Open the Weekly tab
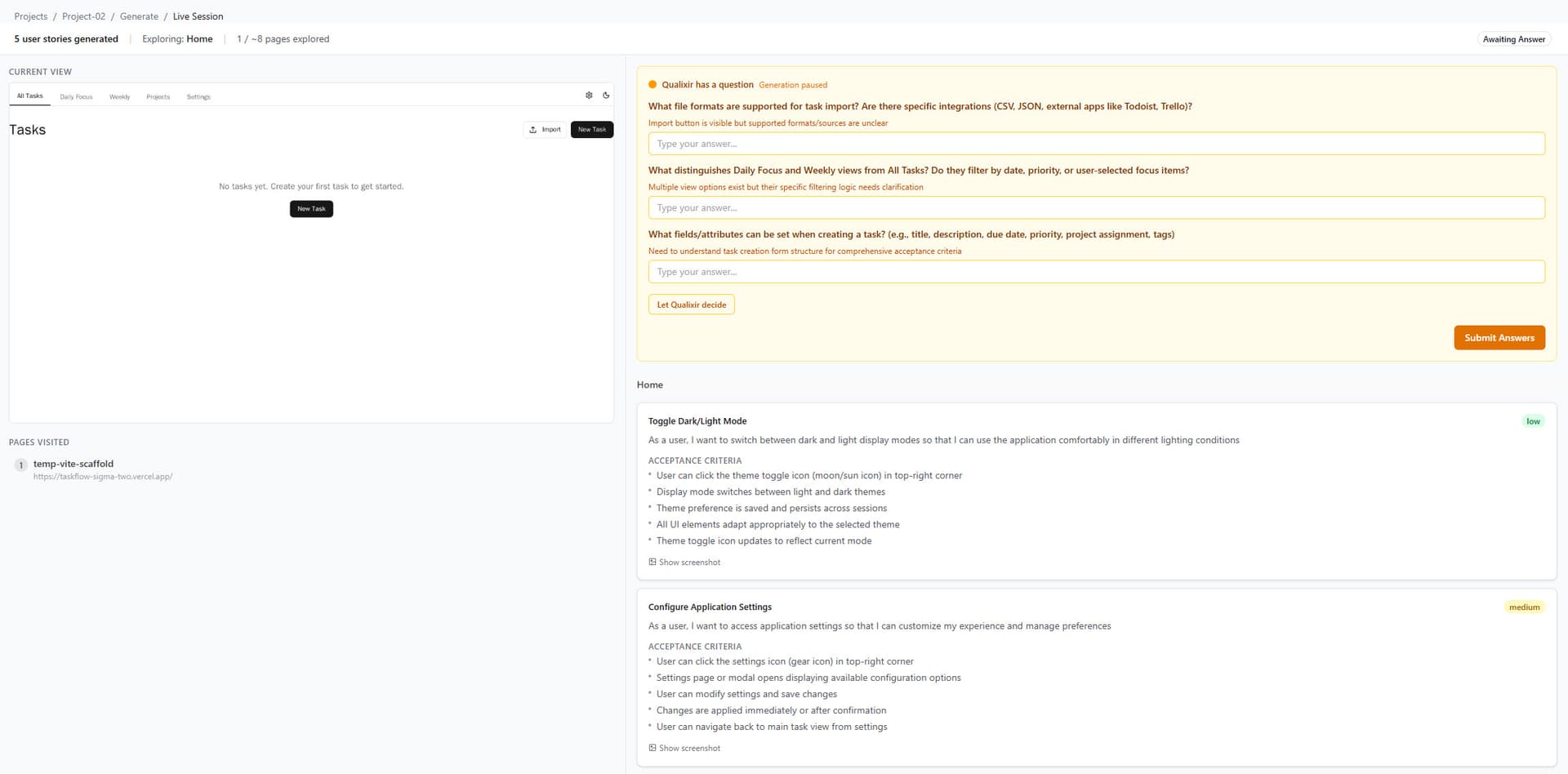Image resolution: width=1568 pixels, height=774 pixels. pos(119,97)
